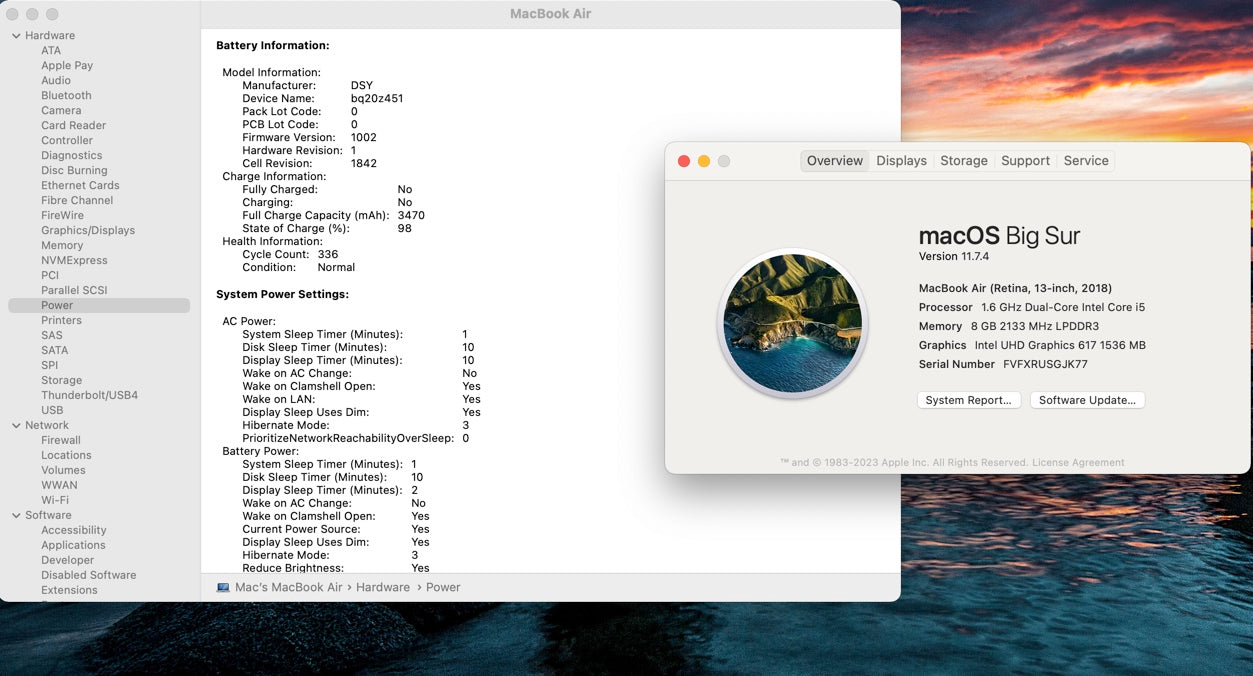The height and width of the screenshot is (676, 1253).
Task: Close the About This Mac window
Action: (684, 161)
